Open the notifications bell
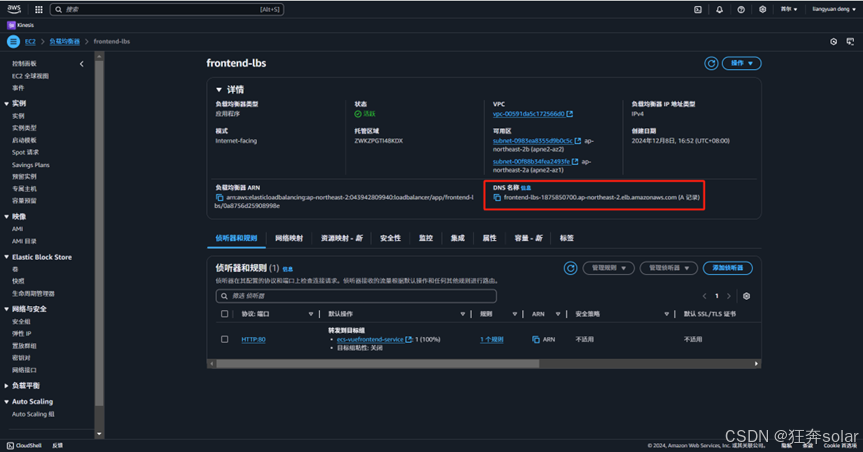The image size is (863, 452). [719, 9]
